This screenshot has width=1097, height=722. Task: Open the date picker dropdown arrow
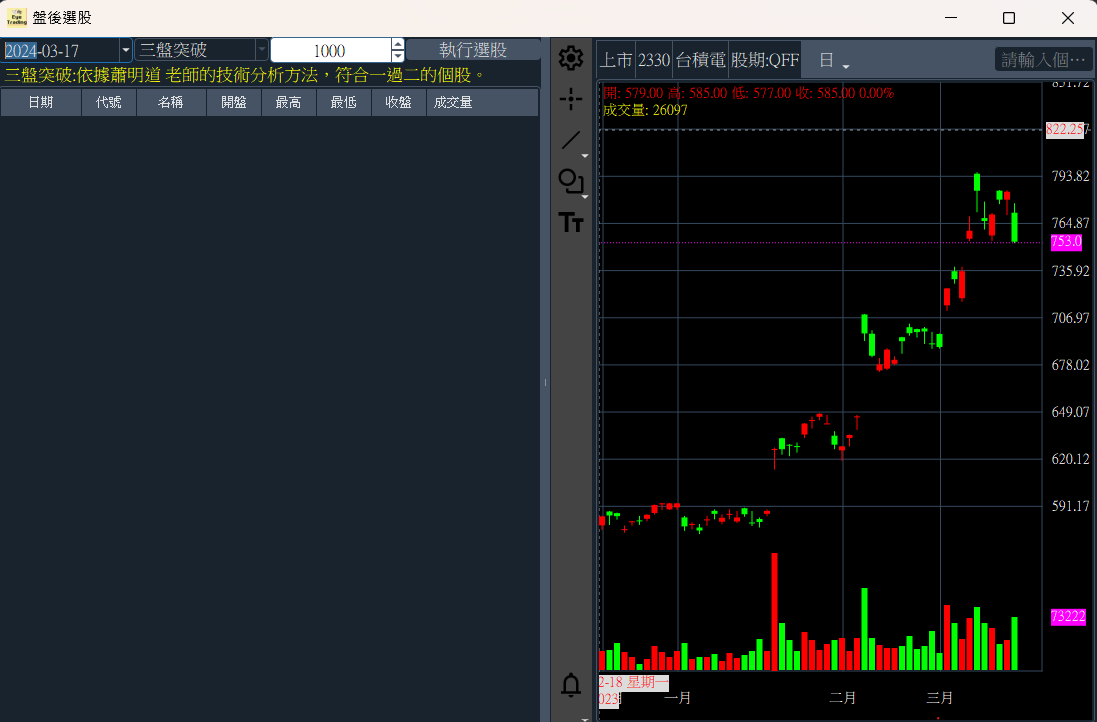click(125, 50)
